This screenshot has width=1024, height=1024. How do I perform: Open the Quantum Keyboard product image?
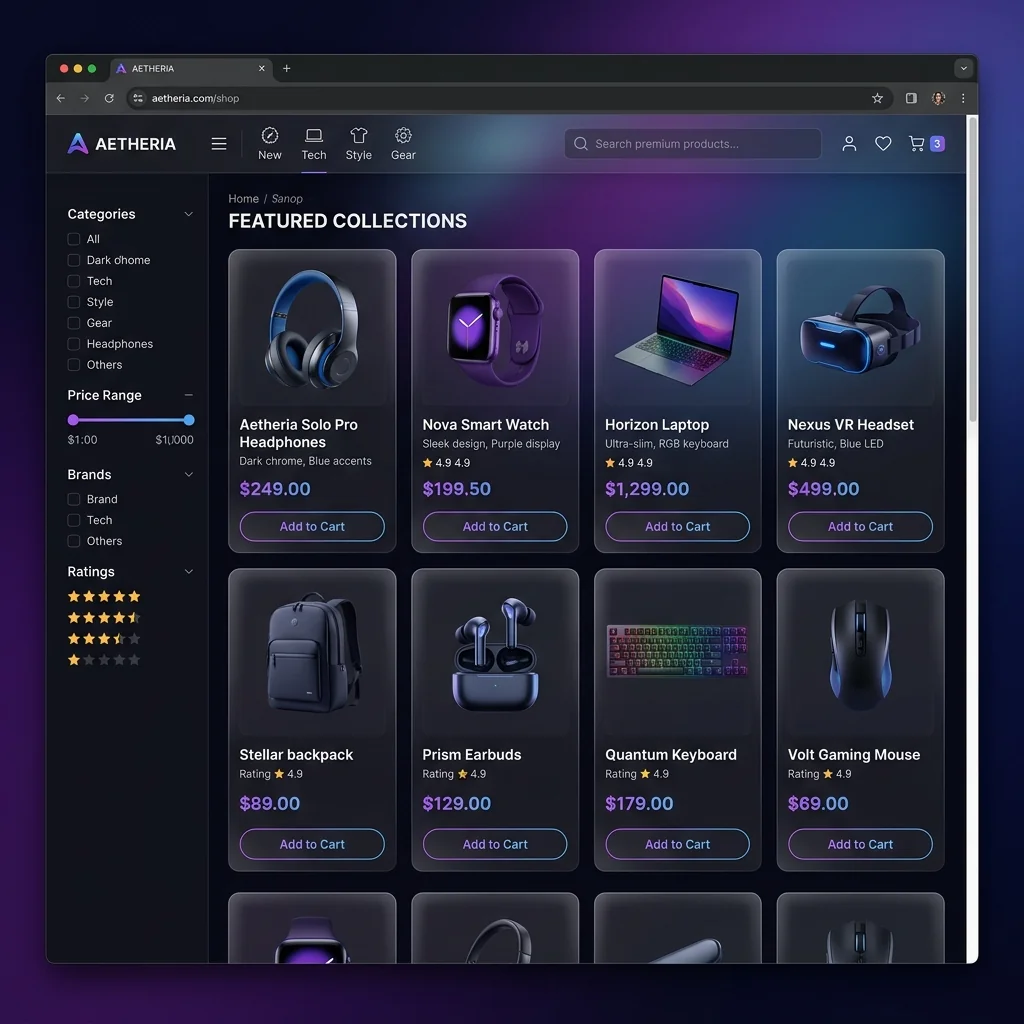click(x=677, y=651)
